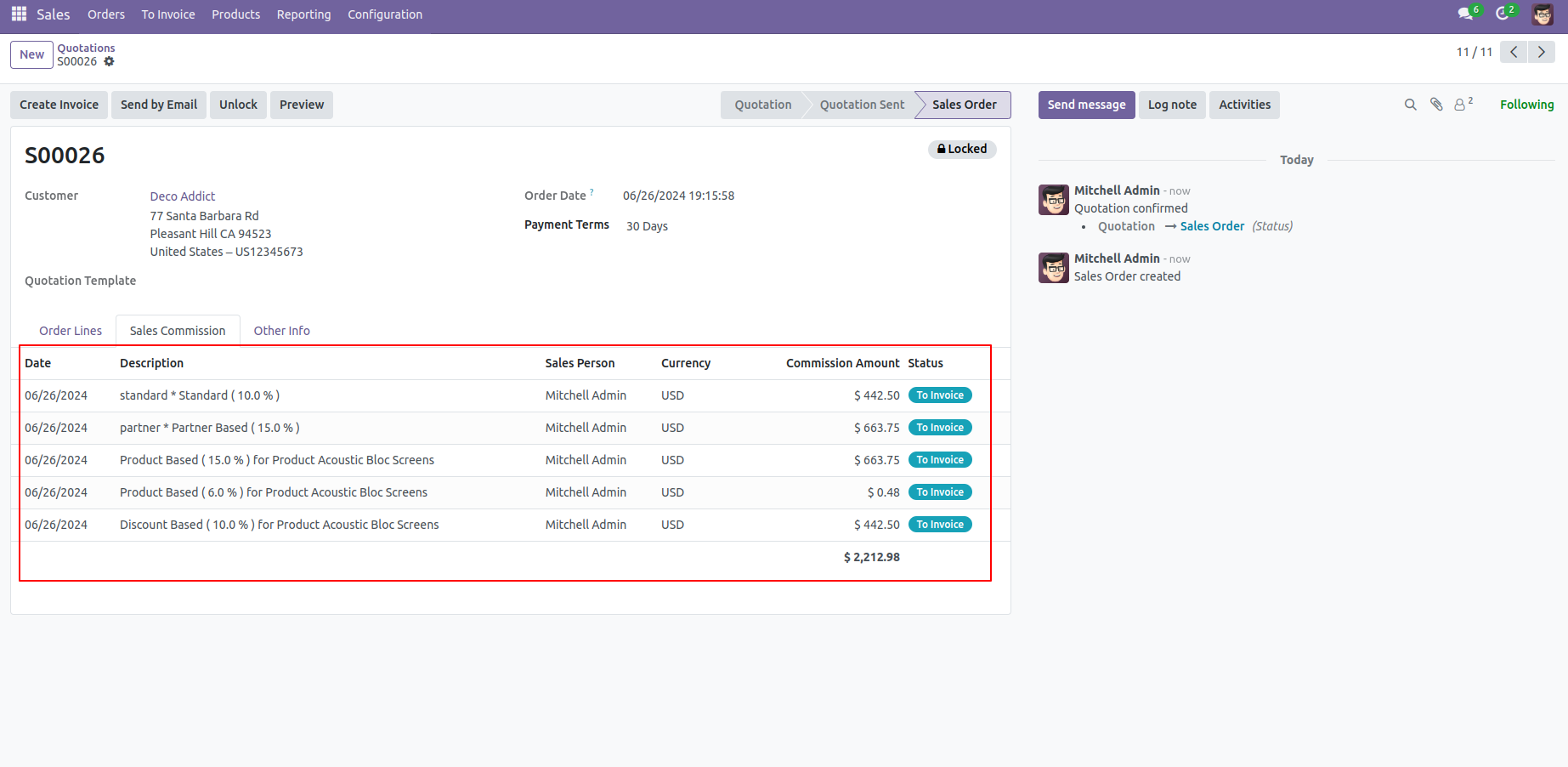Open the messaging conversations icon
1568x767 pixels.
(x=1464, y=14)
